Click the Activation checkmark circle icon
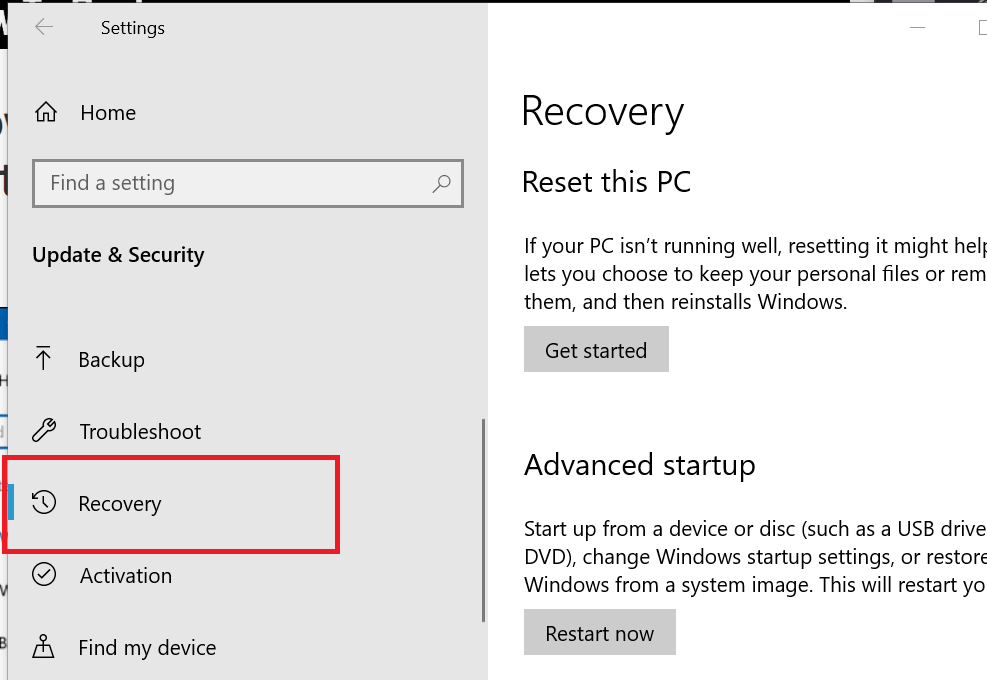987x680 pixels. (x=44, y=575)
